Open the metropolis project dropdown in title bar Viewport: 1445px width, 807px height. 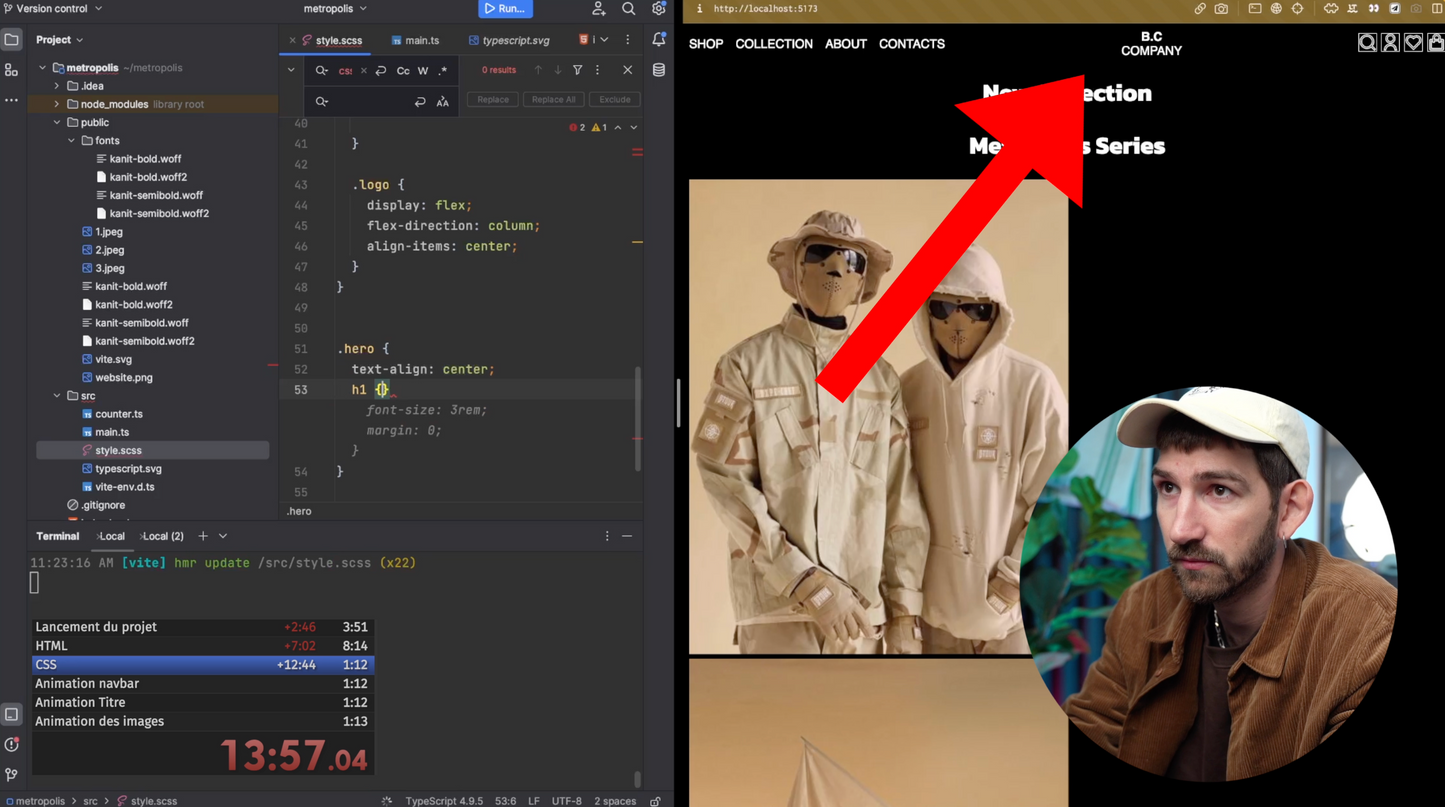coord(335,9)
